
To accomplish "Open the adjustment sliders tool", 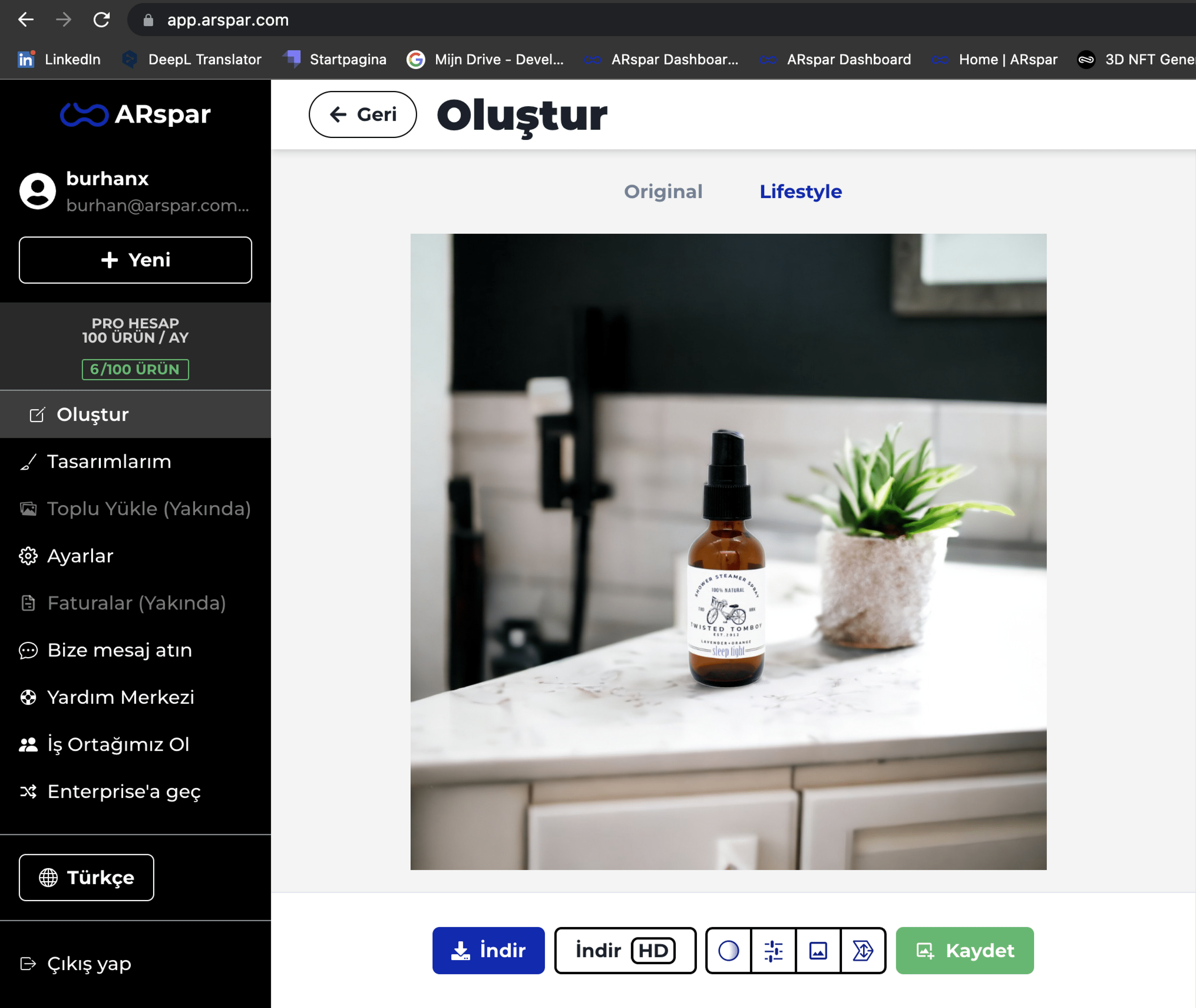I will 773,950.
